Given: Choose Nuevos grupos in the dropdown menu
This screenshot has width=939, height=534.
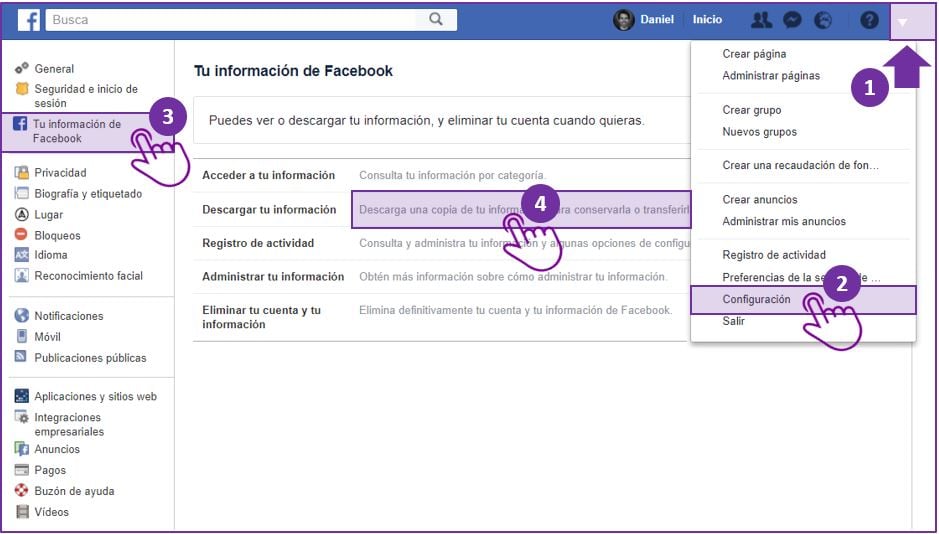Looking at the screenshot, I should click(759, 132).
